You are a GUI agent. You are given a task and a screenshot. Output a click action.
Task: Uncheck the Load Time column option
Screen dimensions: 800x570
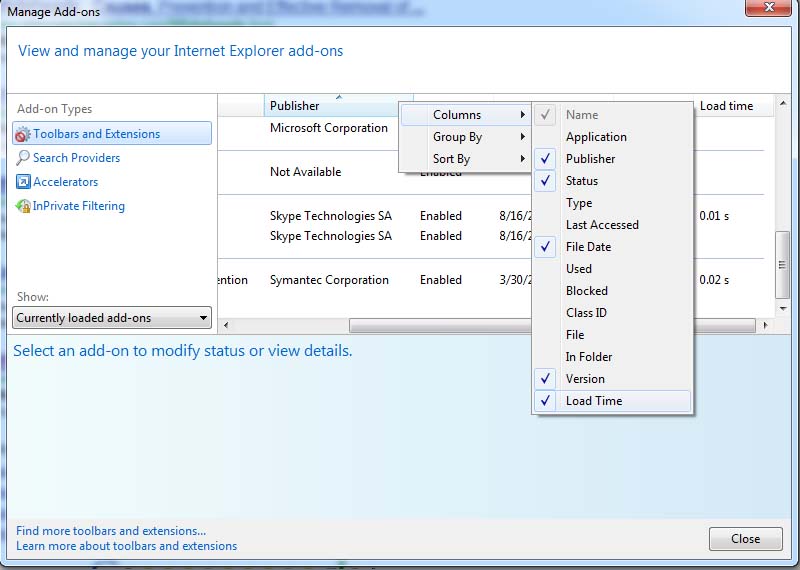coord(612,401)
